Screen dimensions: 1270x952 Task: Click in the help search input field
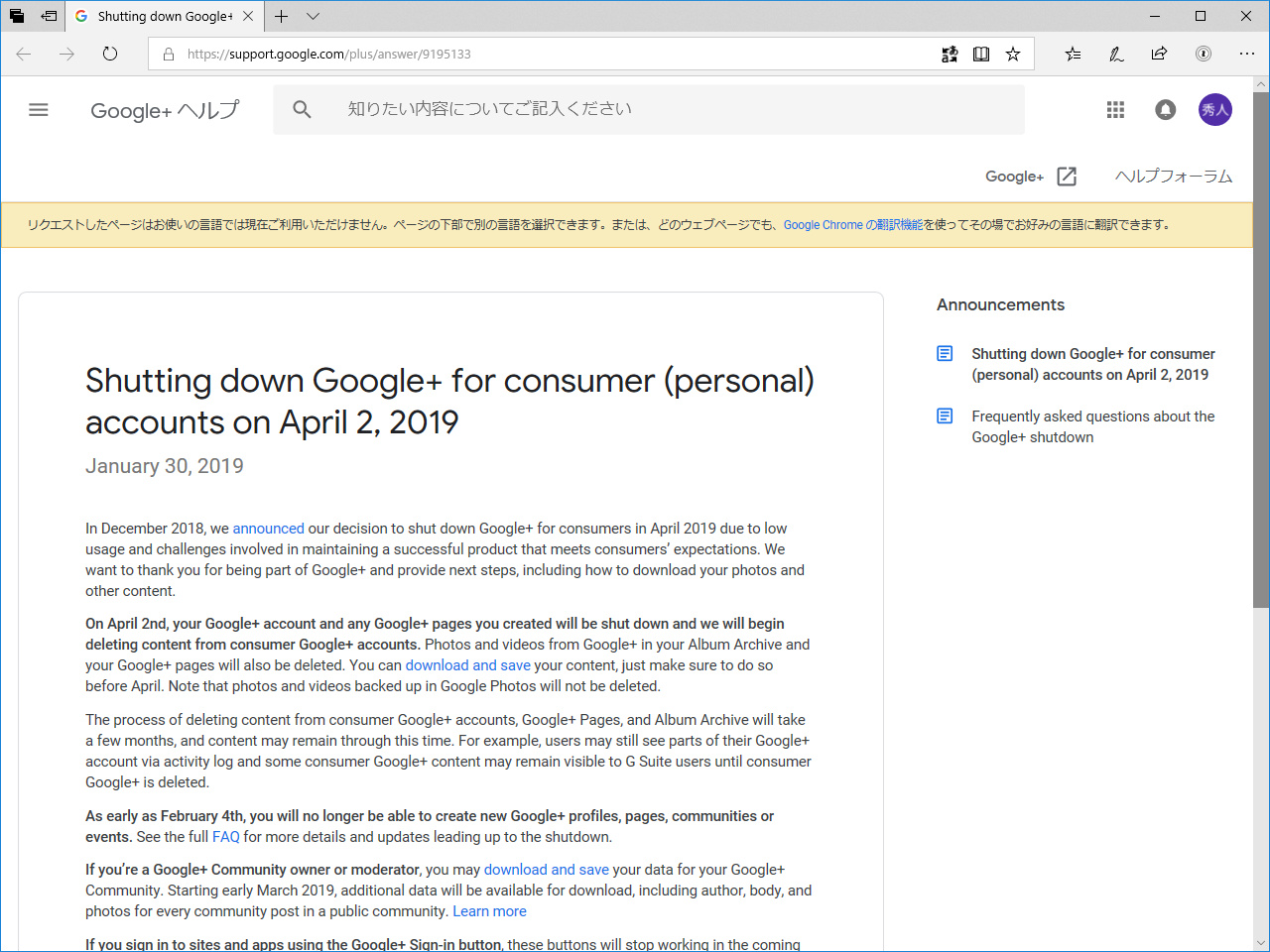[595, 109]
